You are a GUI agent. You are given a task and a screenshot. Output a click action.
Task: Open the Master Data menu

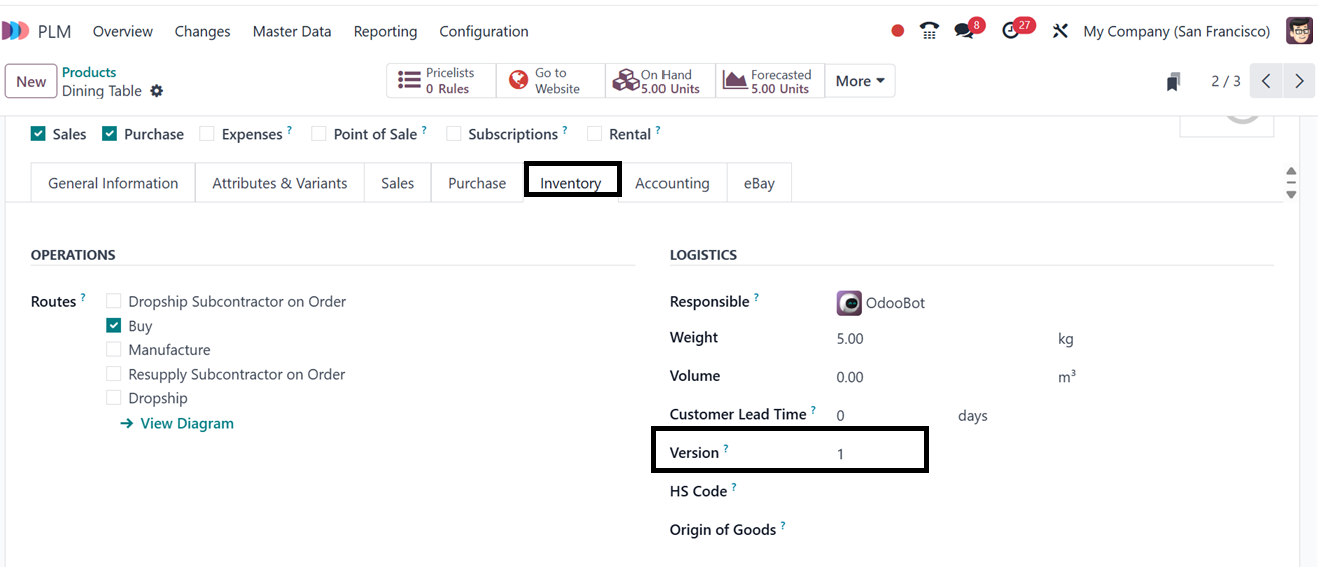coord(292,31)
